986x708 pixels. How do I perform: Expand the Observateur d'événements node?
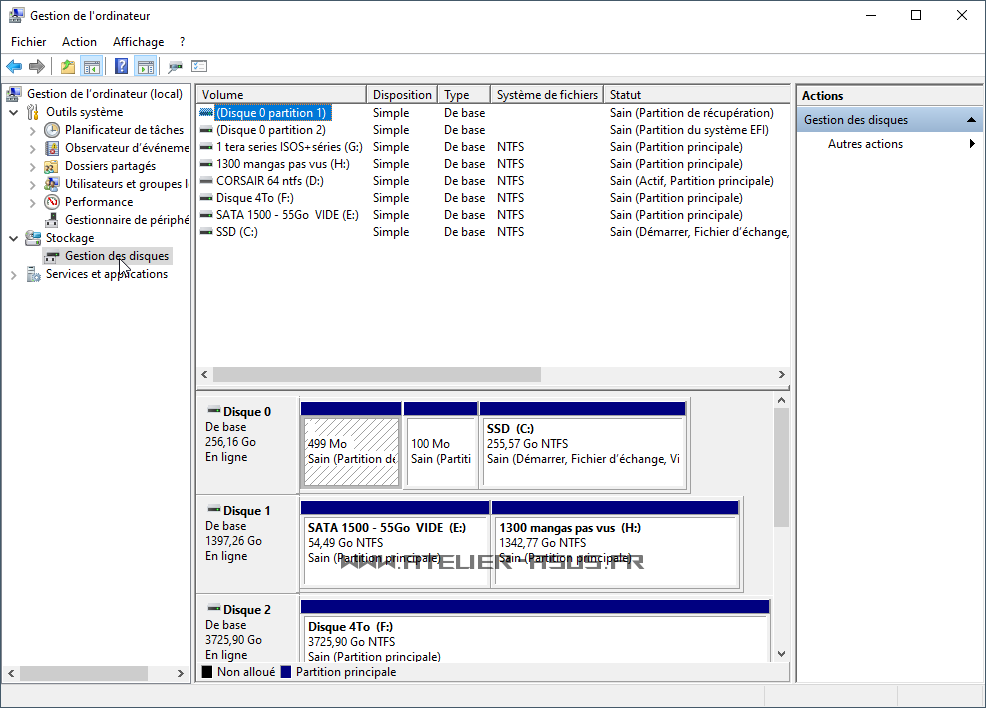pyautogui.click(x=33, y=149)
